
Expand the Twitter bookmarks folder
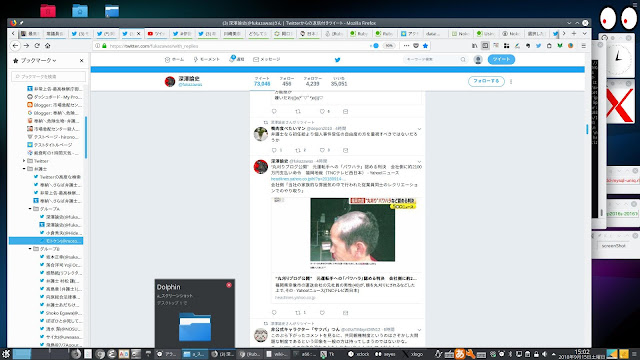[24, 161]
